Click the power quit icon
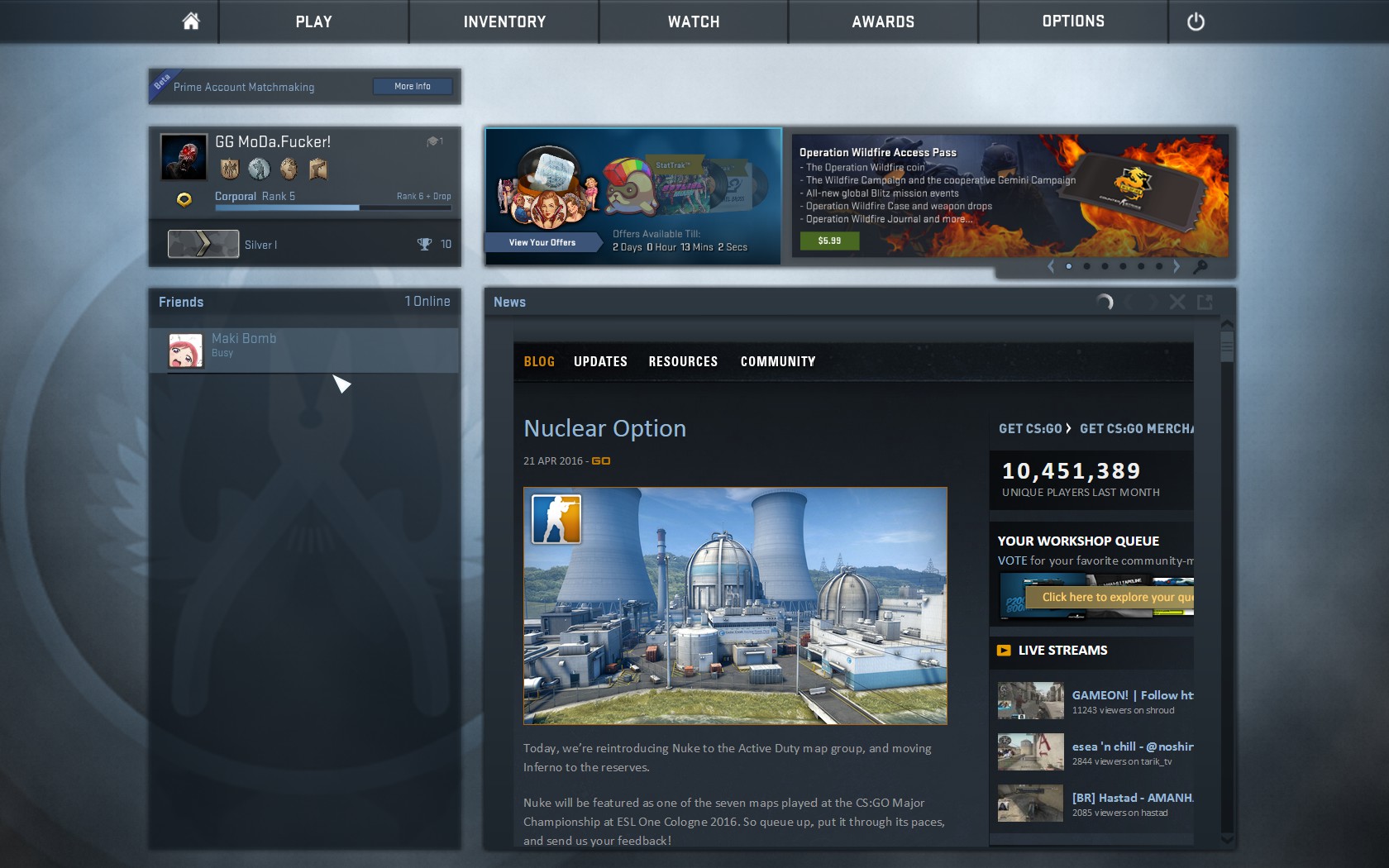 pyautogui.click(x=1196, y=22)
